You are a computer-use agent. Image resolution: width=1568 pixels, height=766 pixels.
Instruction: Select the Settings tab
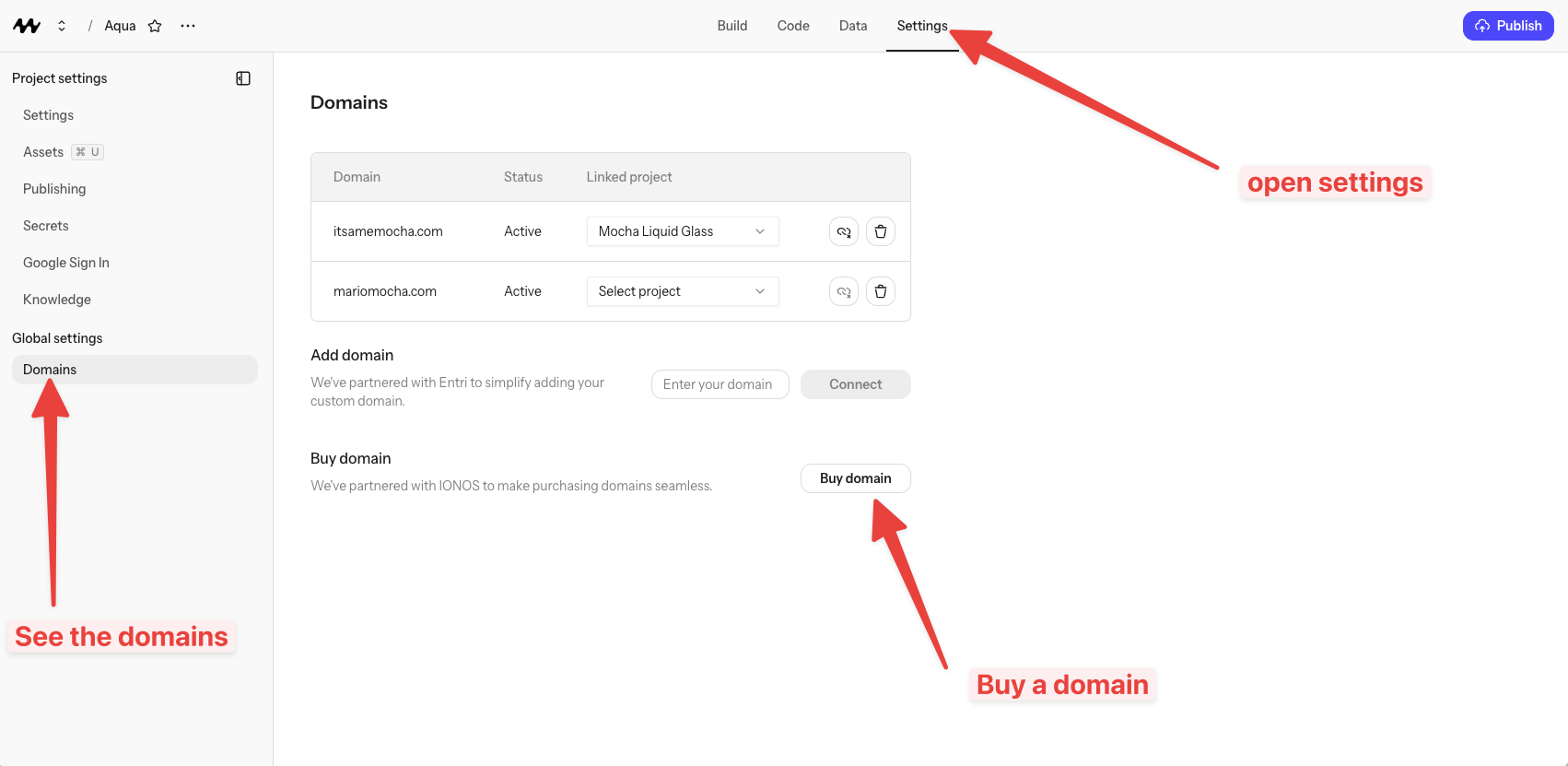922,26
